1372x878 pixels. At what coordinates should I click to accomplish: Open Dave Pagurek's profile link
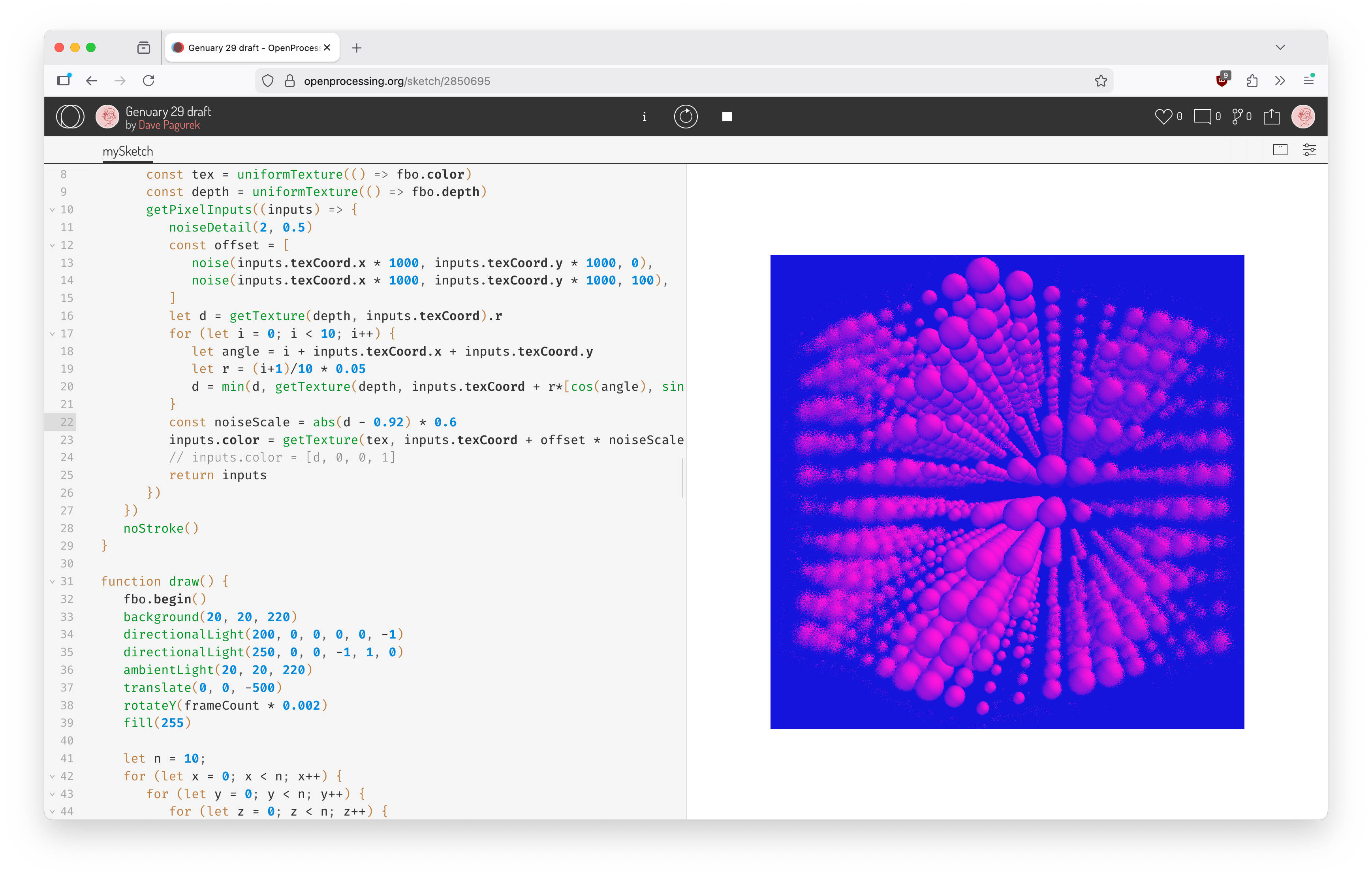pos(169,125)
